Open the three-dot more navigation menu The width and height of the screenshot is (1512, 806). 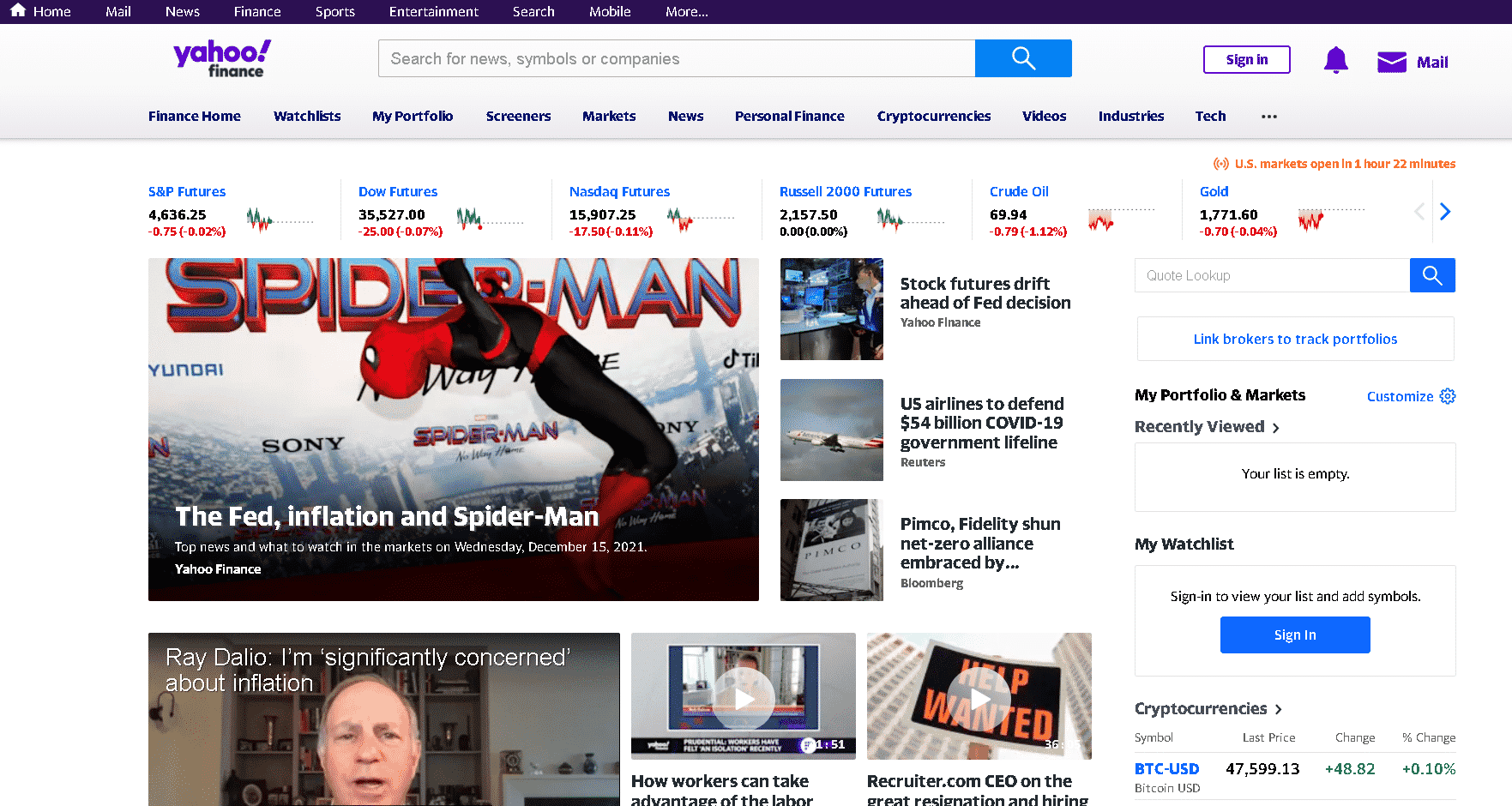1269,117
